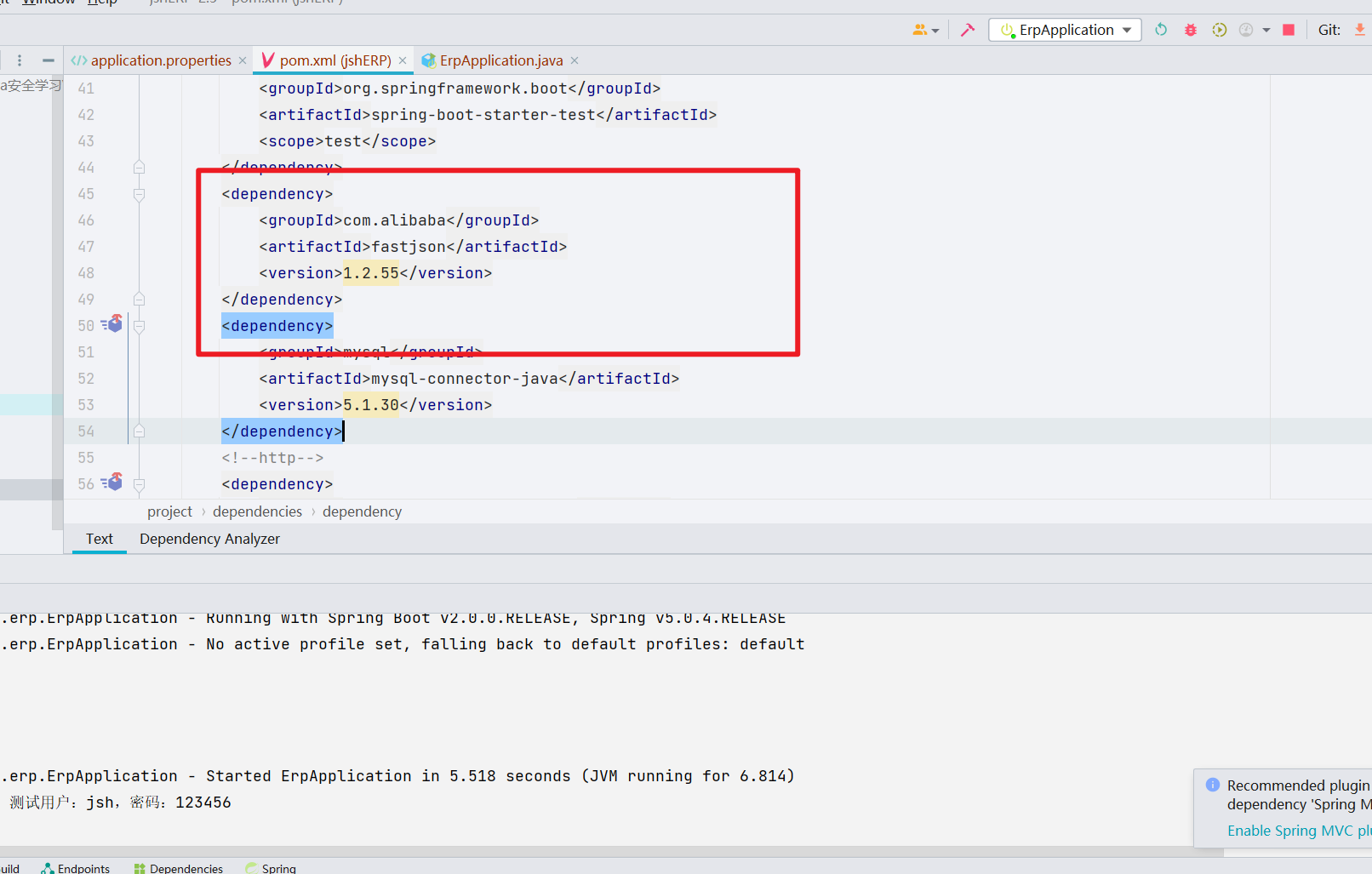This screenshot has height=874, width=1372.
Task: Rerun the ErpApplication configuration
Action: tap(1161, 30)
